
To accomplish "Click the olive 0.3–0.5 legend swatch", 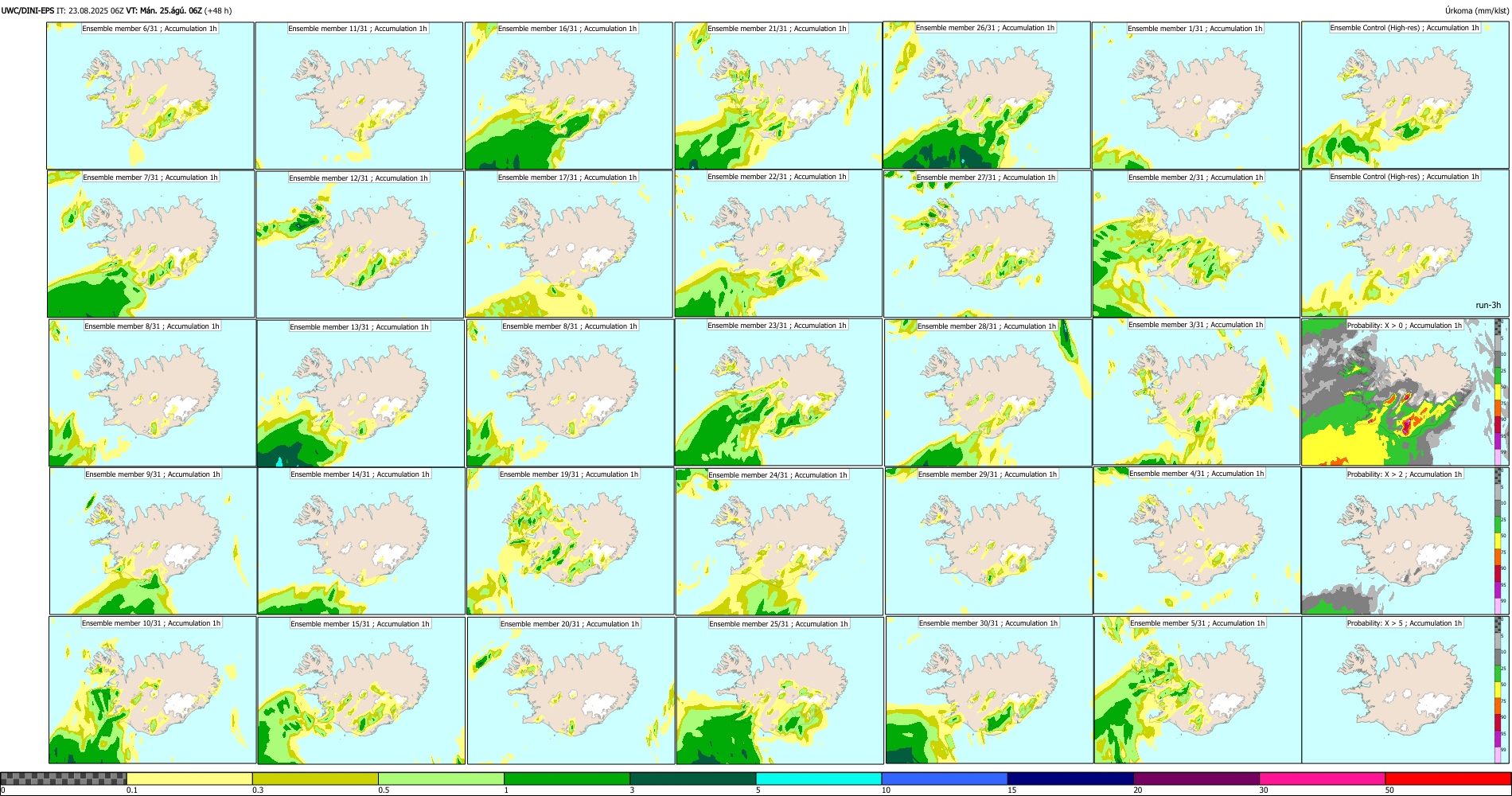I will pos(315,778).
